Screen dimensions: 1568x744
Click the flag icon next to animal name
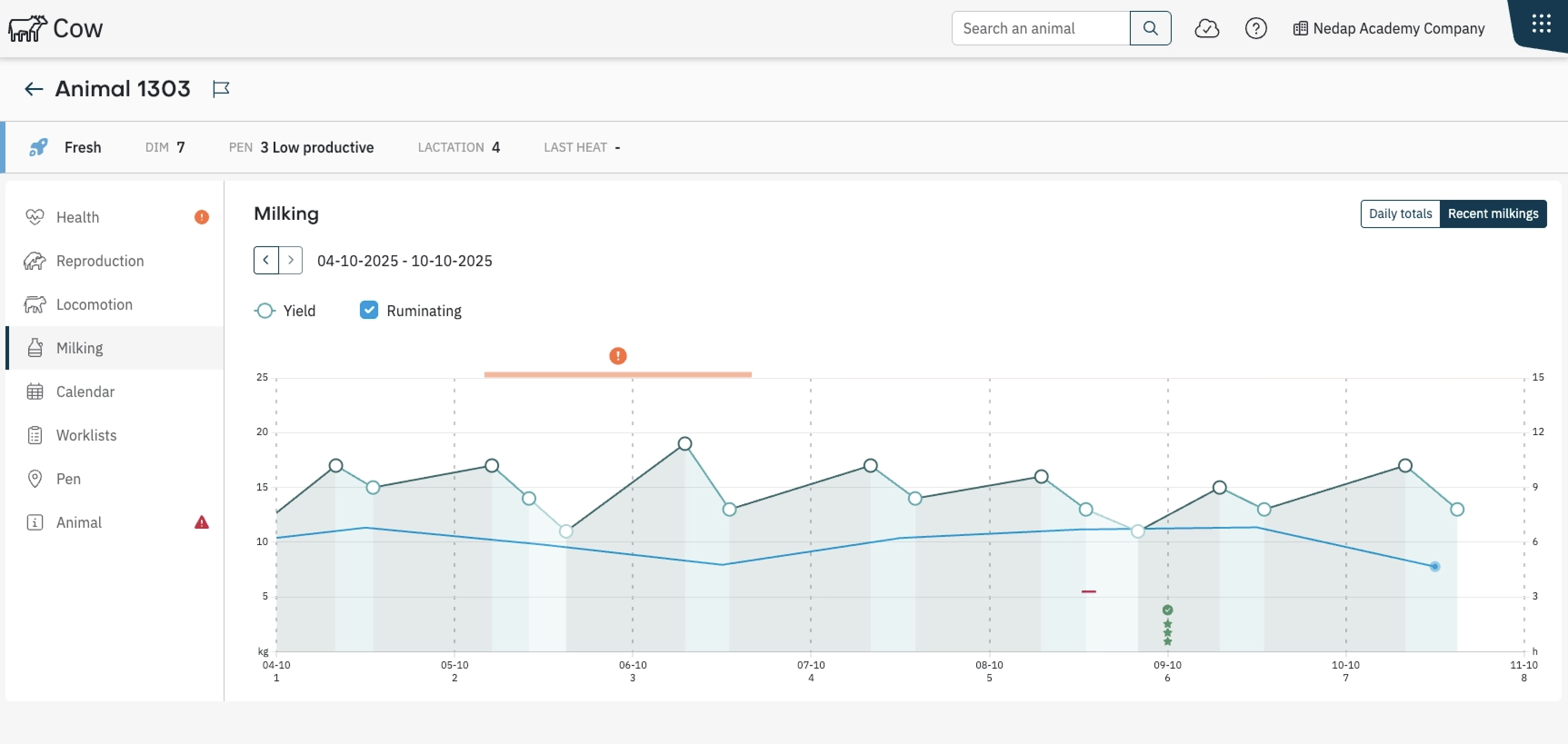(220, 89)
